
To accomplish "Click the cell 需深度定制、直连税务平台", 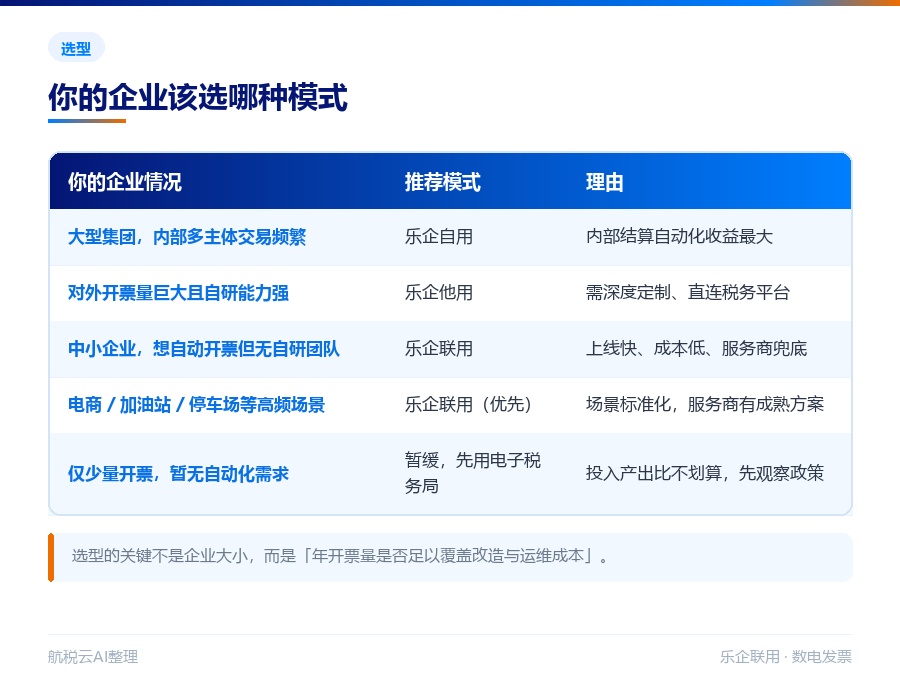I will pyautogui.click(x=688, y=293).
